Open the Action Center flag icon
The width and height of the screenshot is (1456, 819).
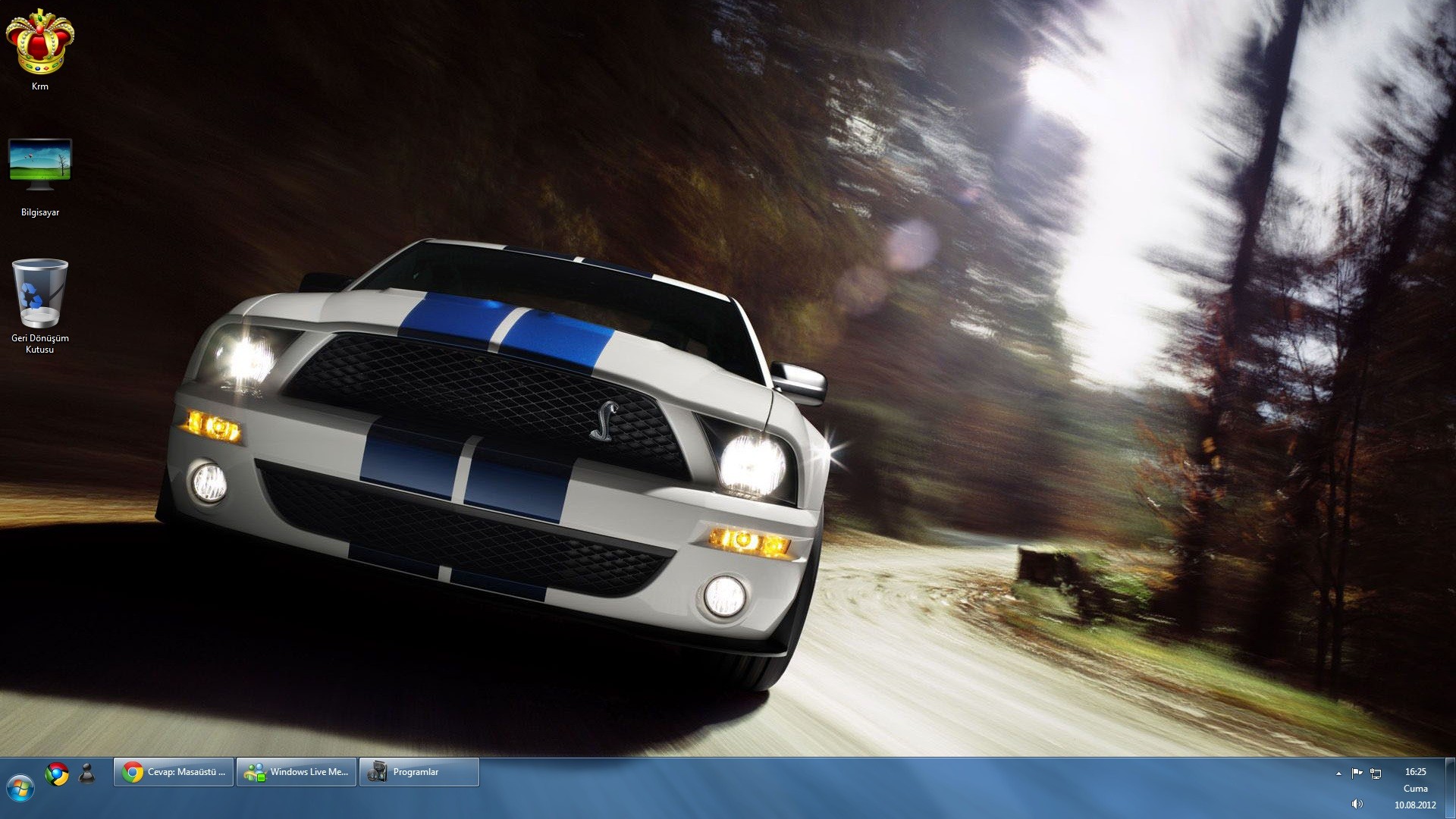pyautogui.click(x=1357, y=773)
